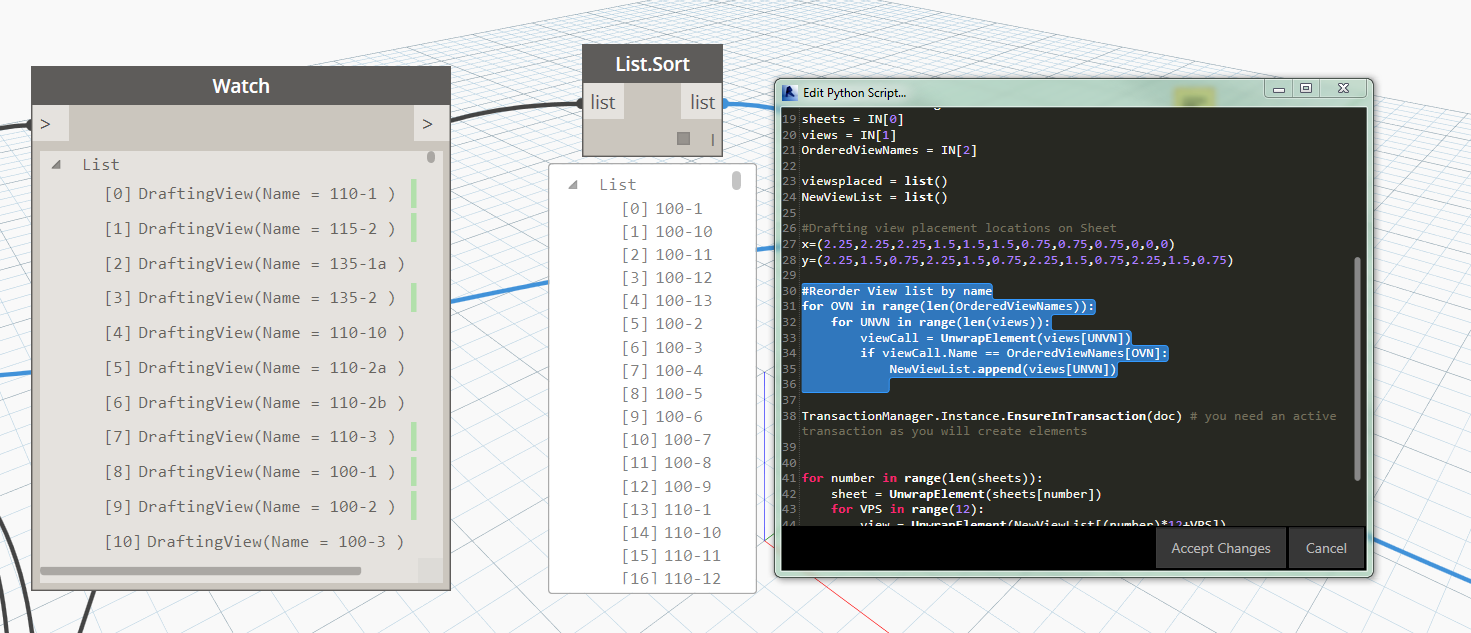Click the Watch node horizontal scrollbar
Image resolution: width=1471 pixels, height=633 pixels.
200,571
